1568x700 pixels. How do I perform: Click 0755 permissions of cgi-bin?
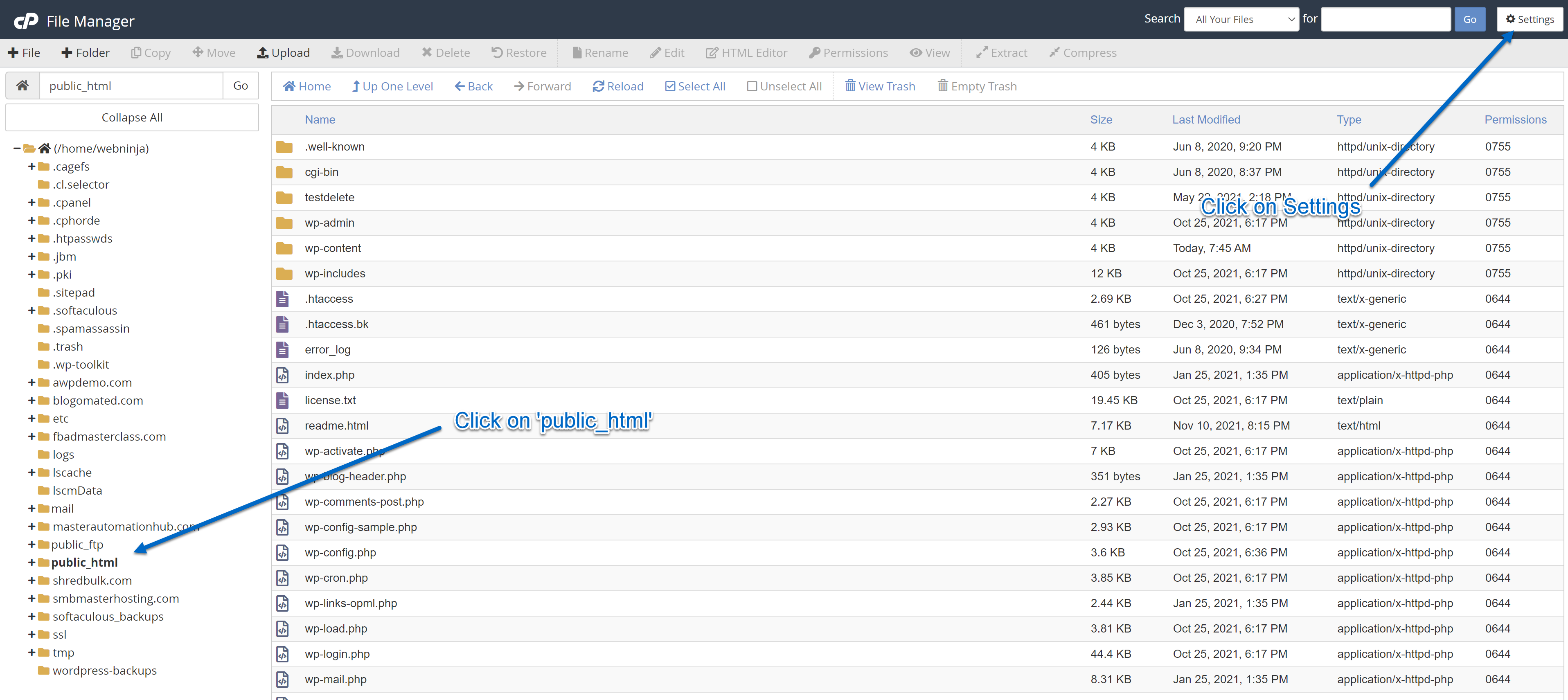click(x=1497, y=172)
